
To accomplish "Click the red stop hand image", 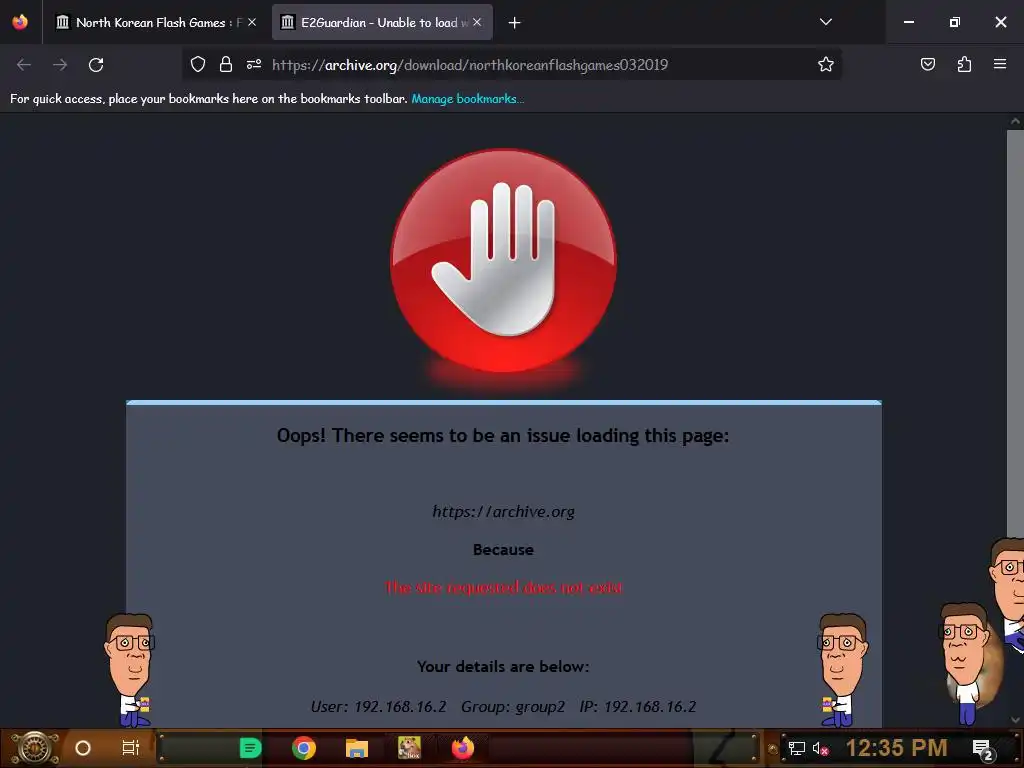I will 503,261.
